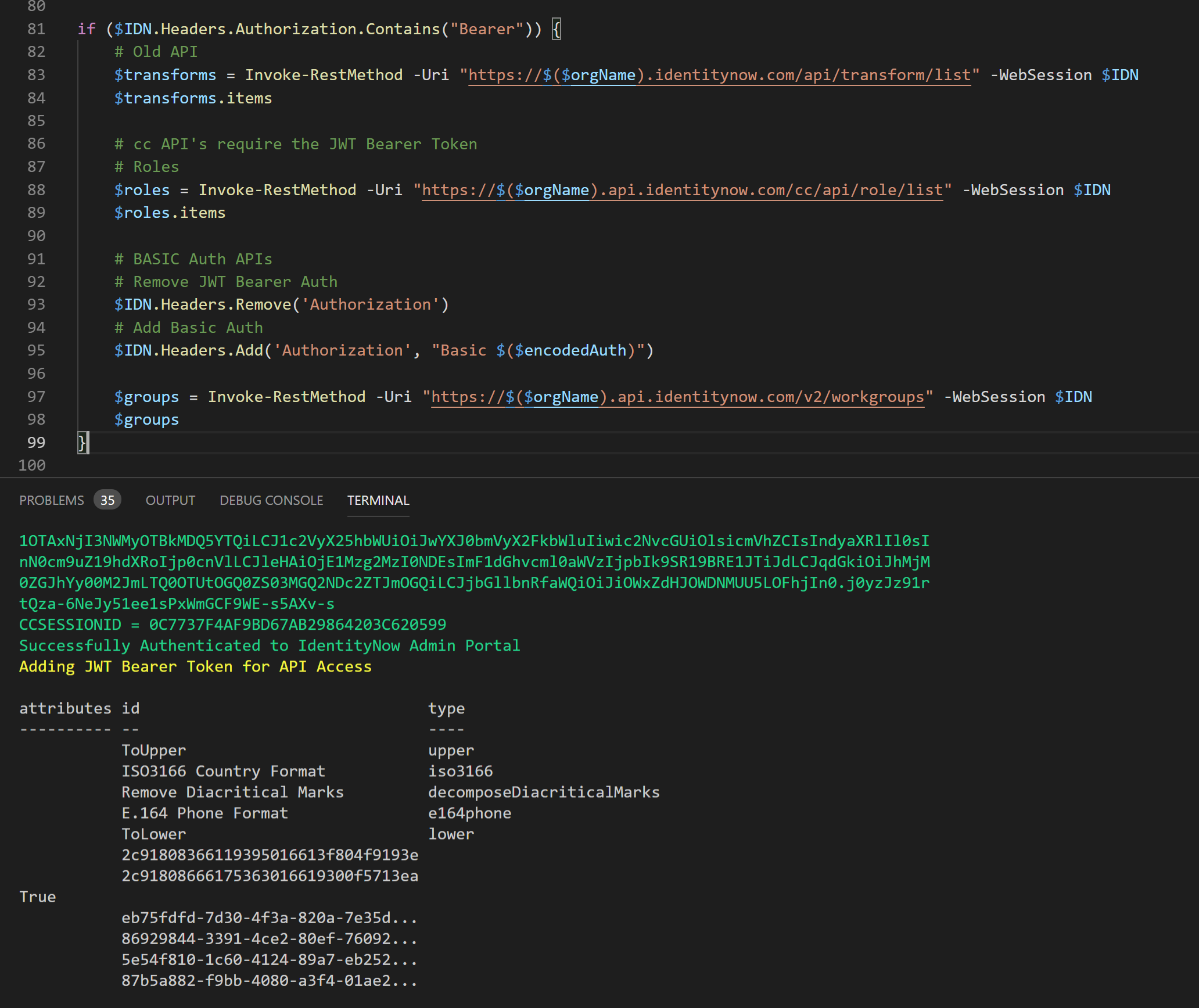
Task: Open the OUTPUT panel tab
Action: point(170,500)
